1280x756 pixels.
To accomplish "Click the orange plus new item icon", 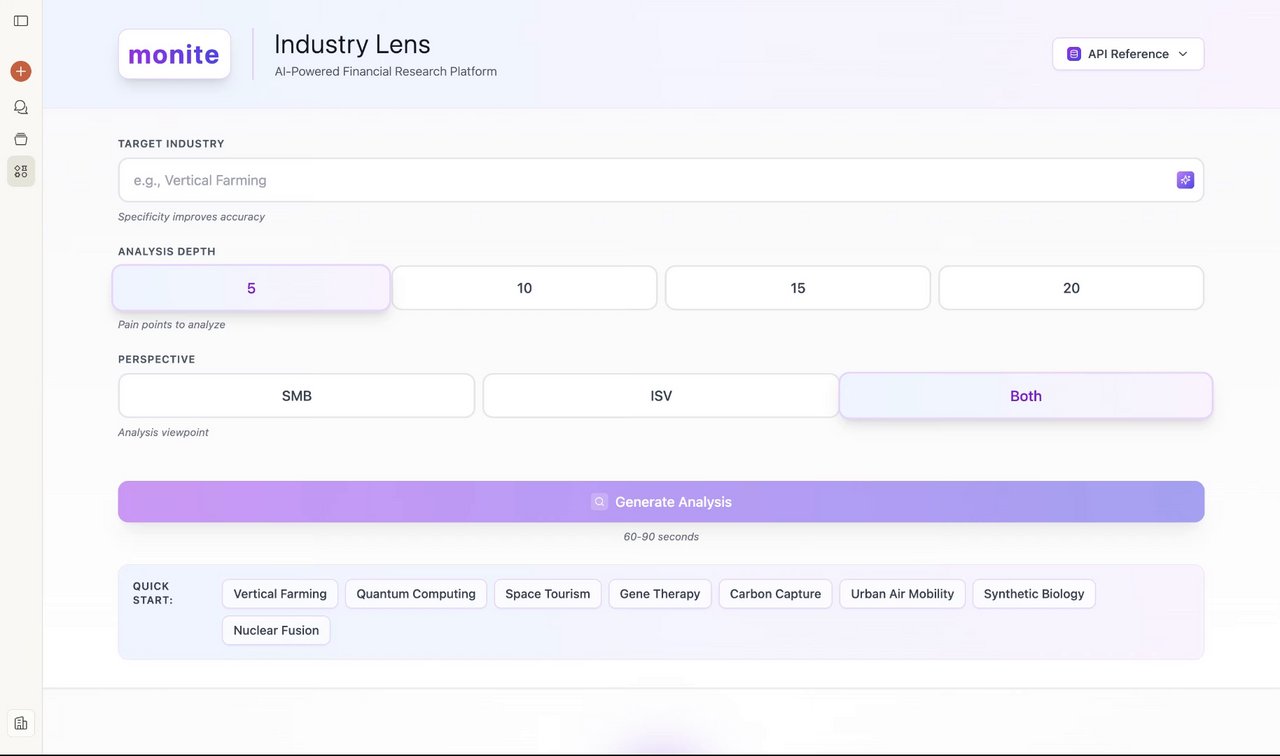I will (21, 71).
